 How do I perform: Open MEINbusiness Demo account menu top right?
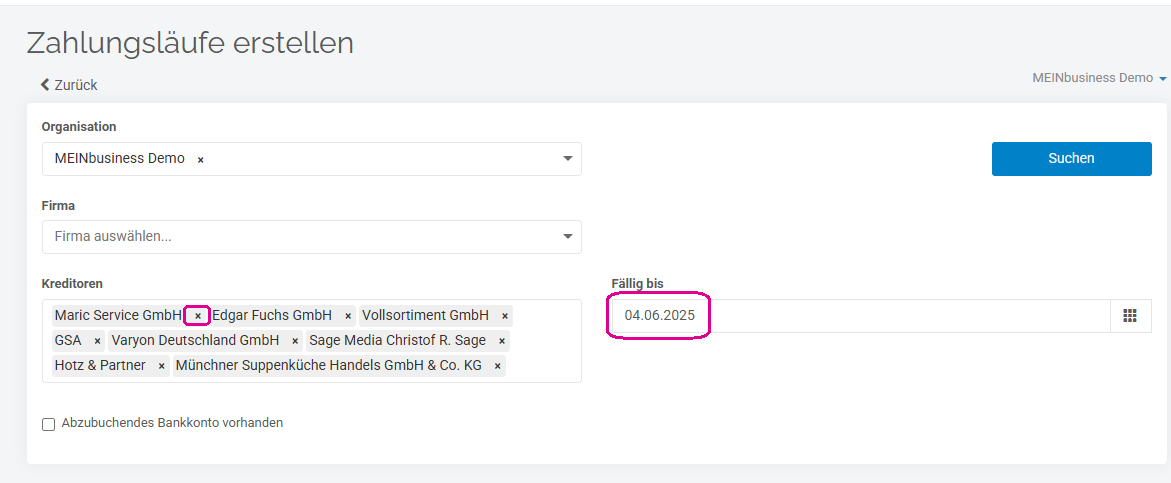[1099, 78]
